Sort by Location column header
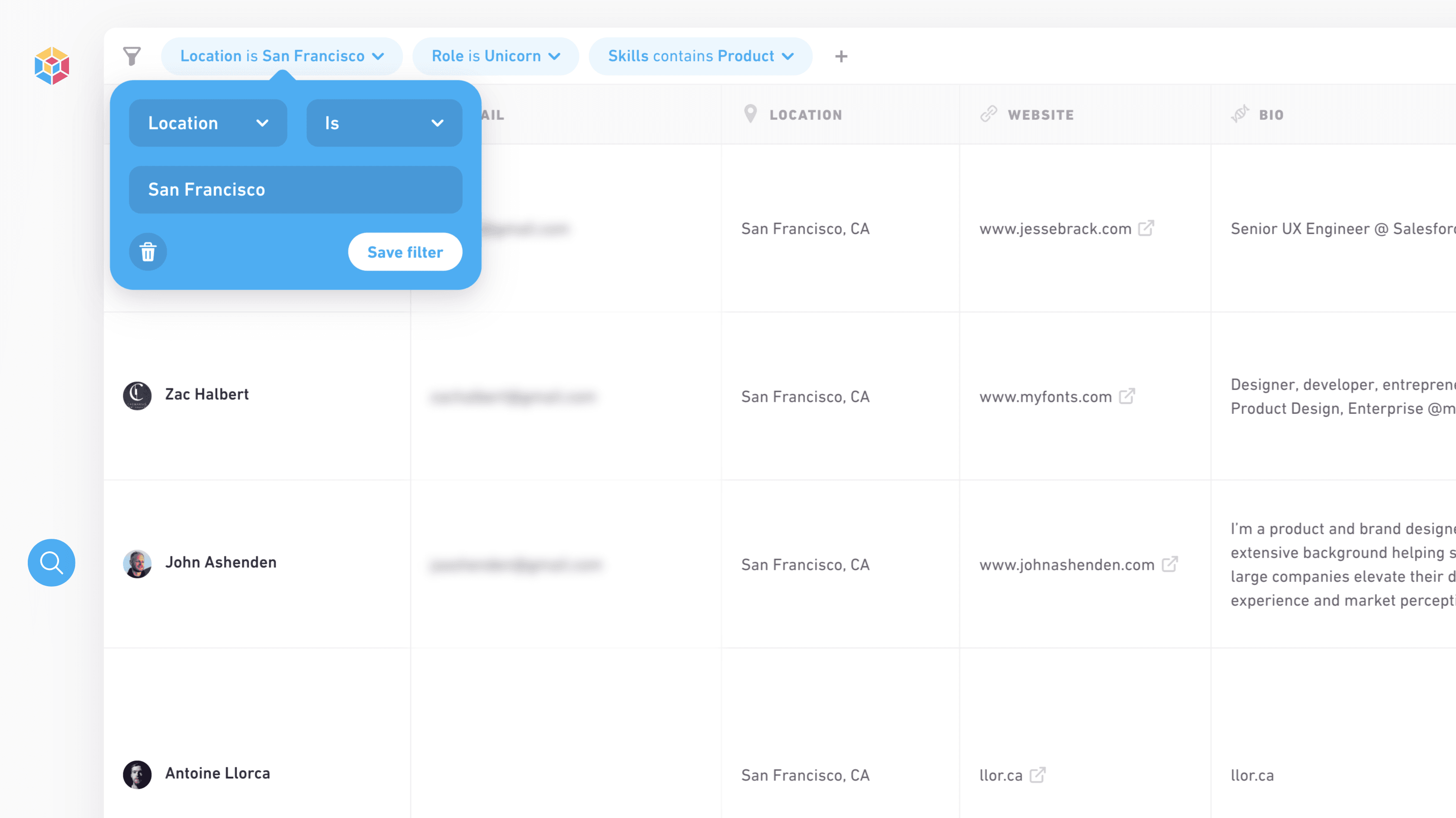The width and height of the screenshot is (1456, 818). [x=805, y=115]
